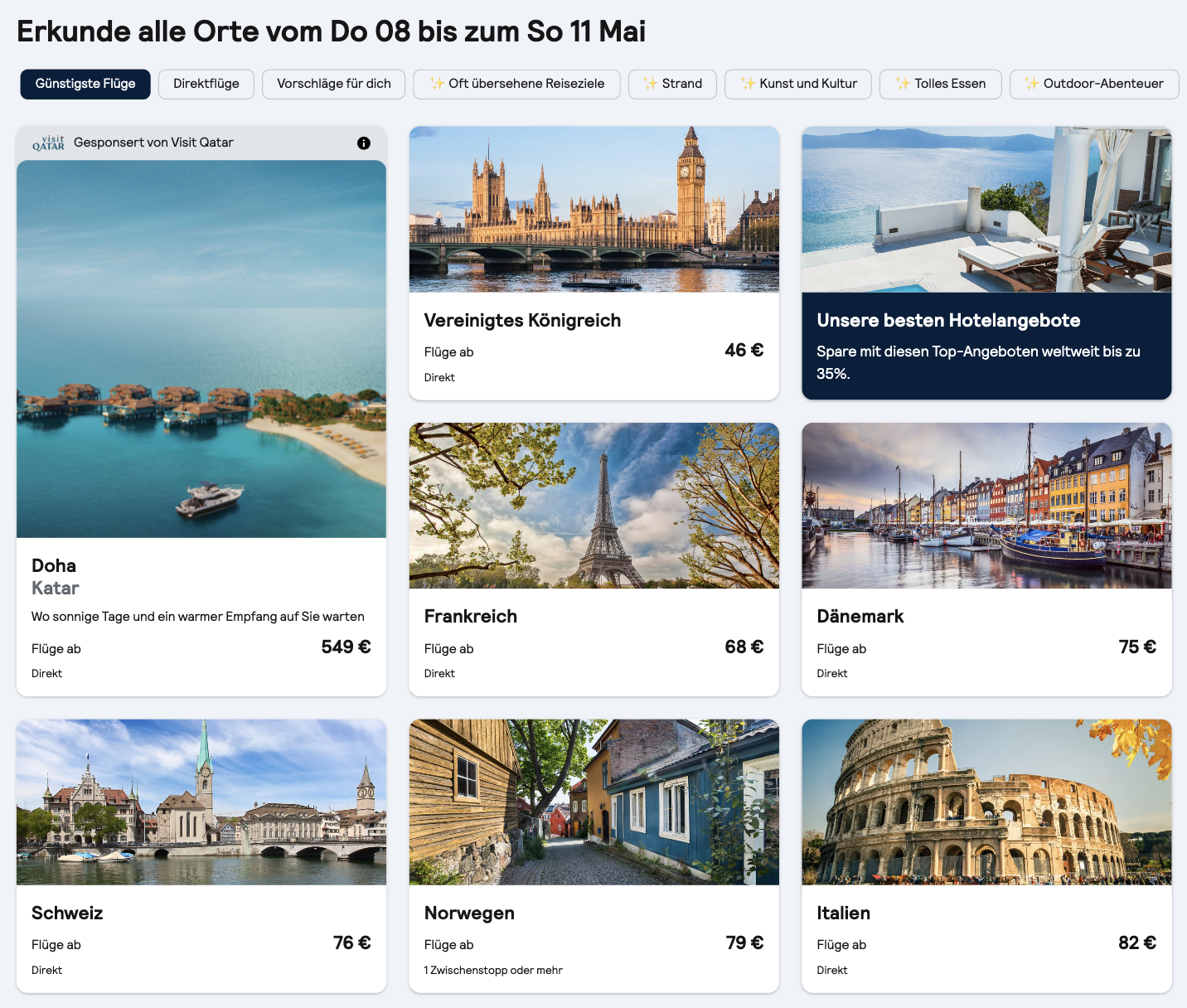This screenshot has width=1187, height=1008.
Task: Select the Strand filter chip
Action: point(672,84)
